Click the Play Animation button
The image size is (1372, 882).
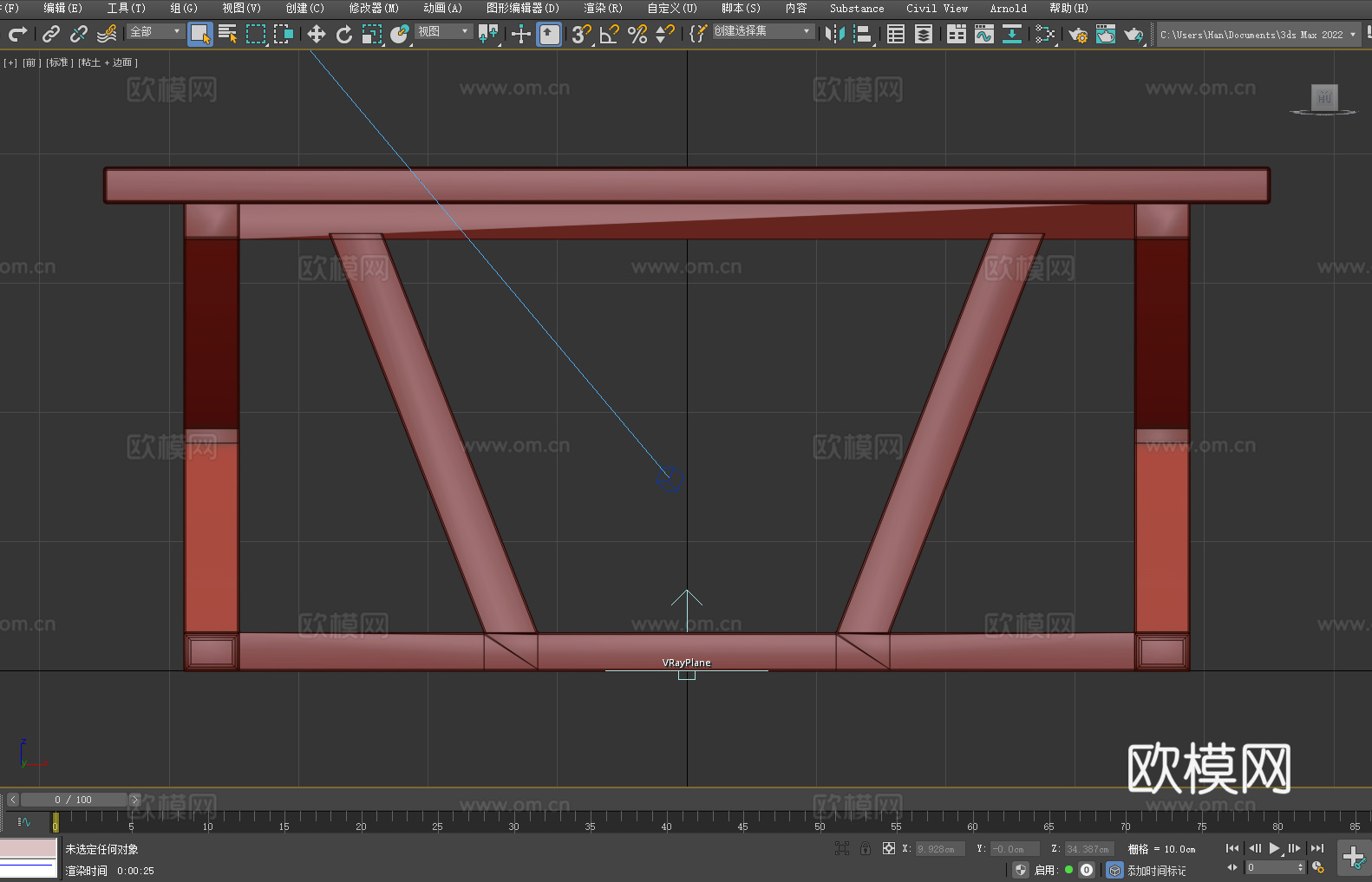tap(1274, 848)
